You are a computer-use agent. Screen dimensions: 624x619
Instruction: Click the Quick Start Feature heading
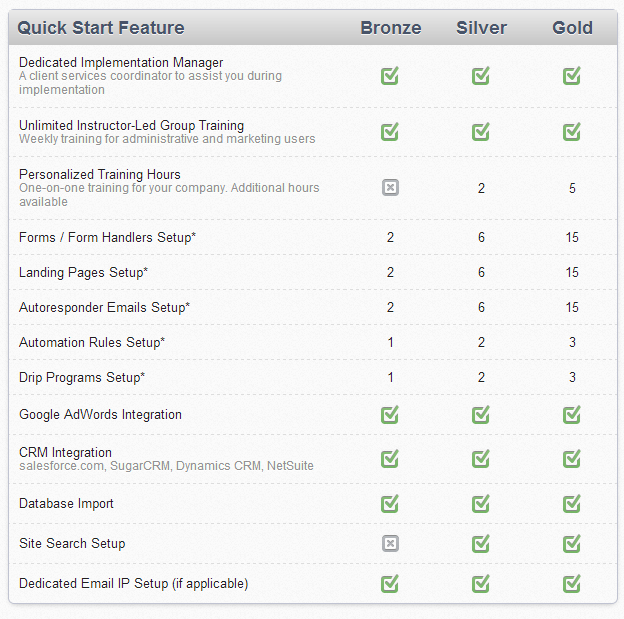point(101,28)
